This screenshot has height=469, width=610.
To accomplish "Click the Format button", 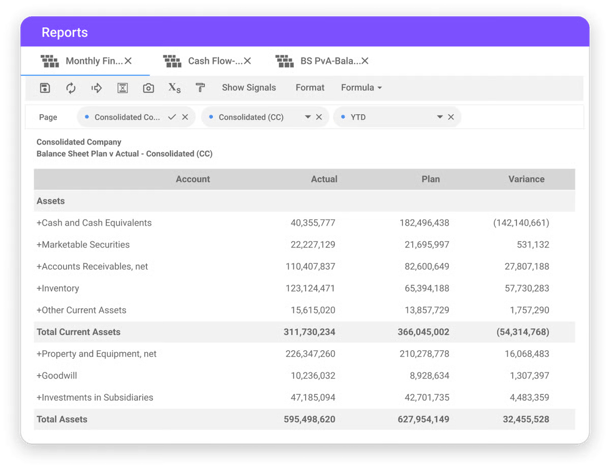I will [x=310, y=88].
